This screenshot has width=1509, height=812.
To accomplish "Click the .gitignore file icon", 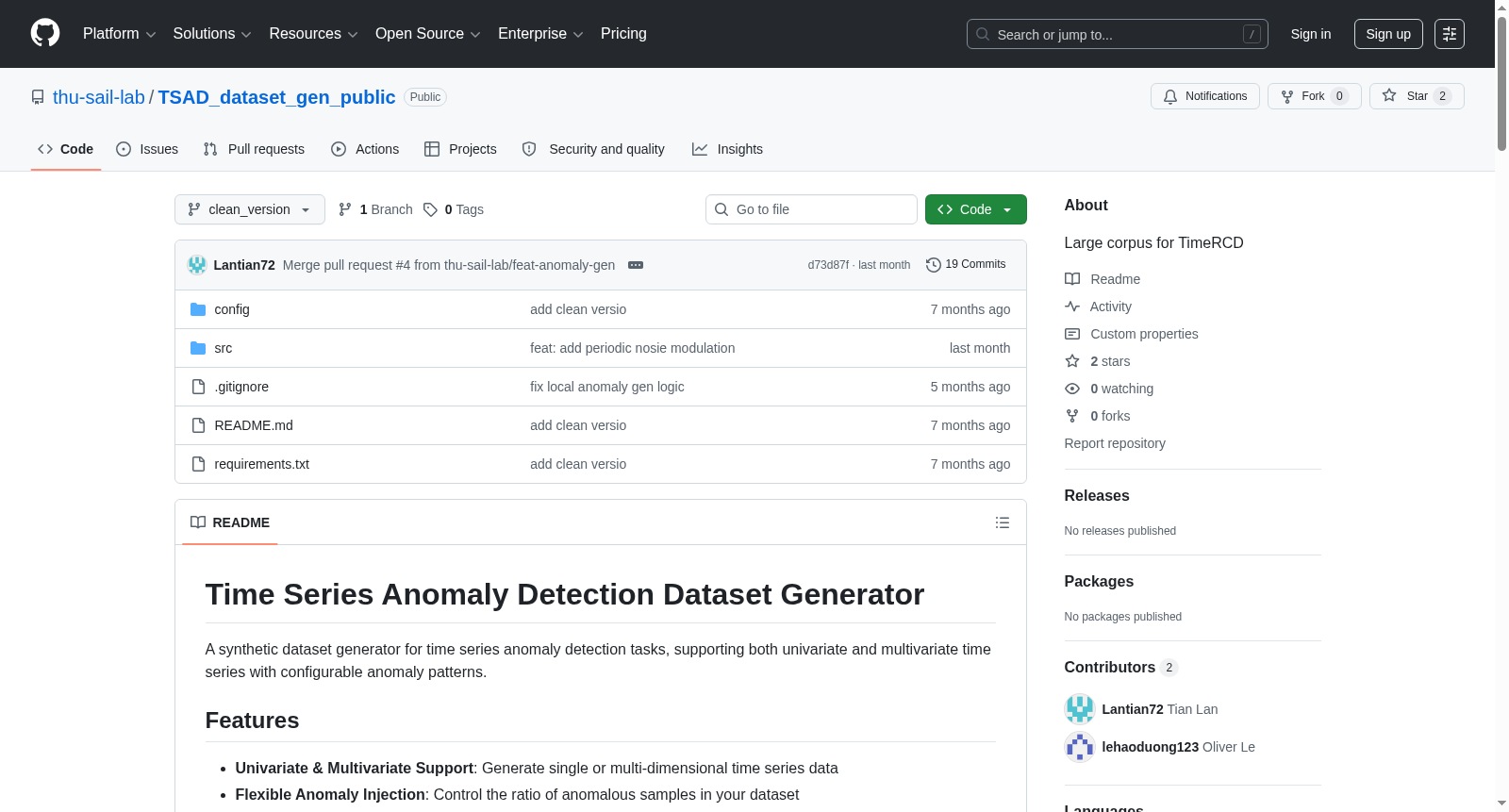I will click(198, 387).
